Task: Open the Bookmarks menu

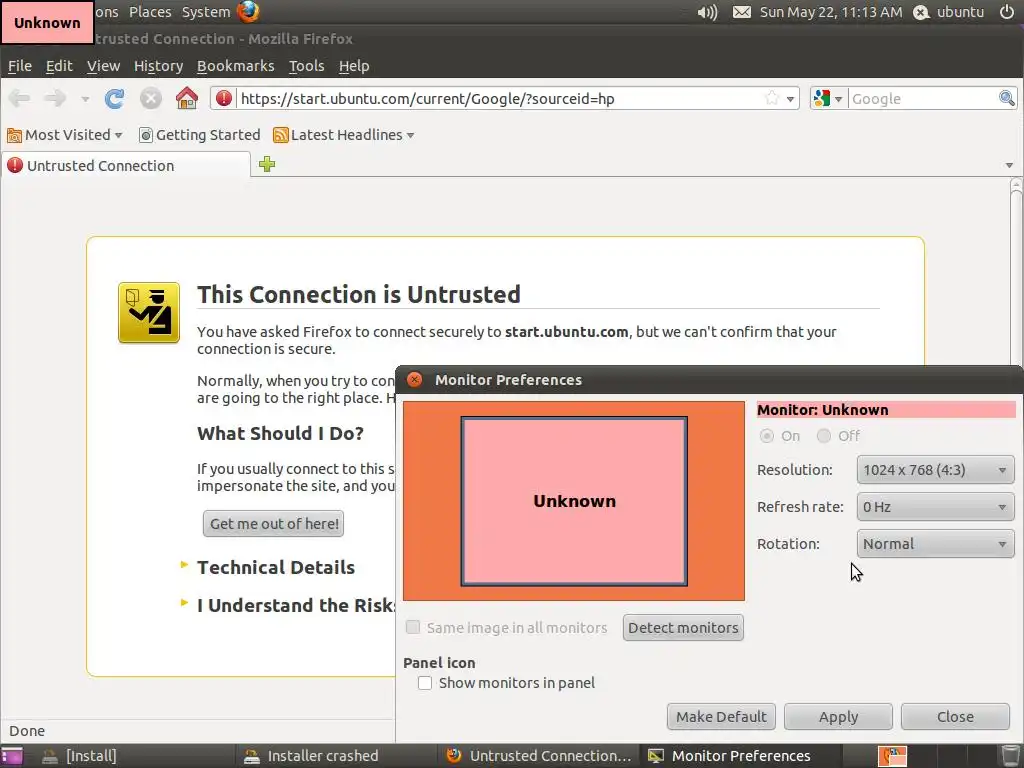Action: point(235,66)
